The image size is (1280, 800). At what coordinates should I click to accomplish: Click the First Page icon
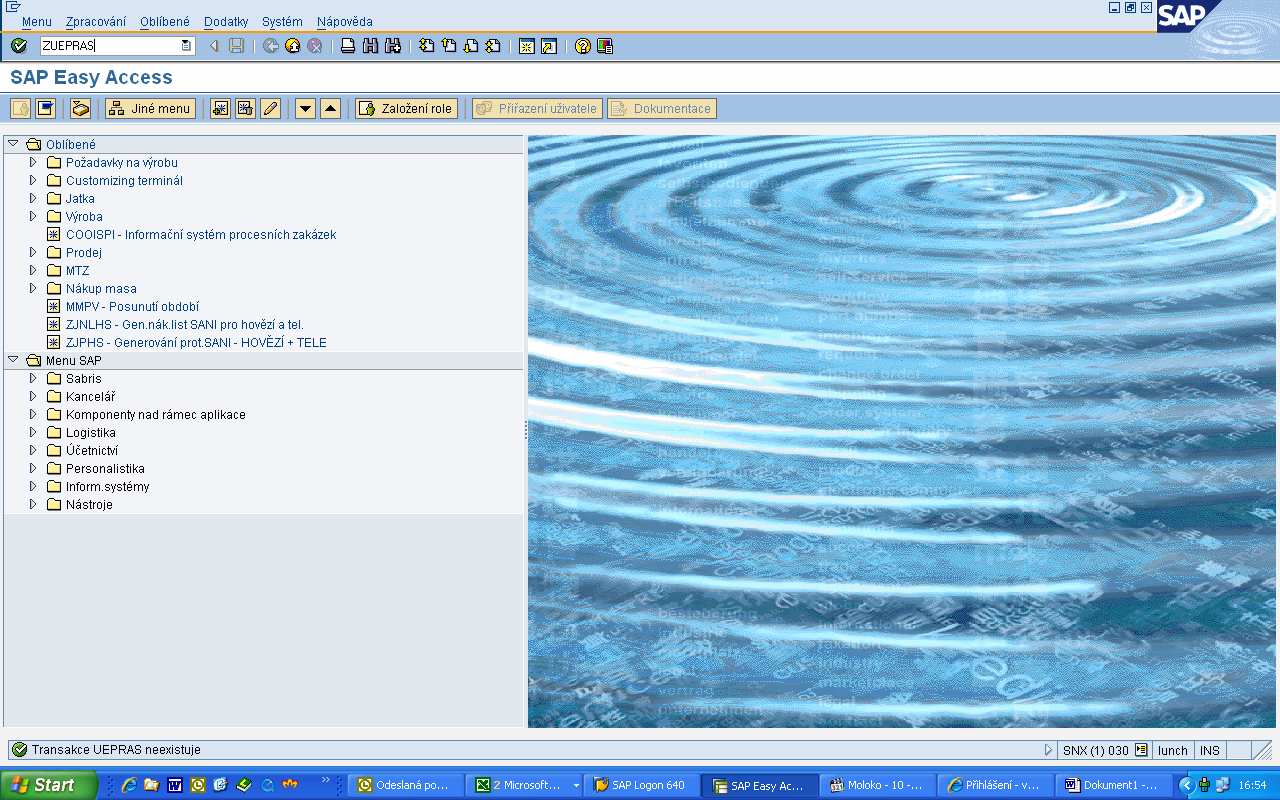coord(427,46)
